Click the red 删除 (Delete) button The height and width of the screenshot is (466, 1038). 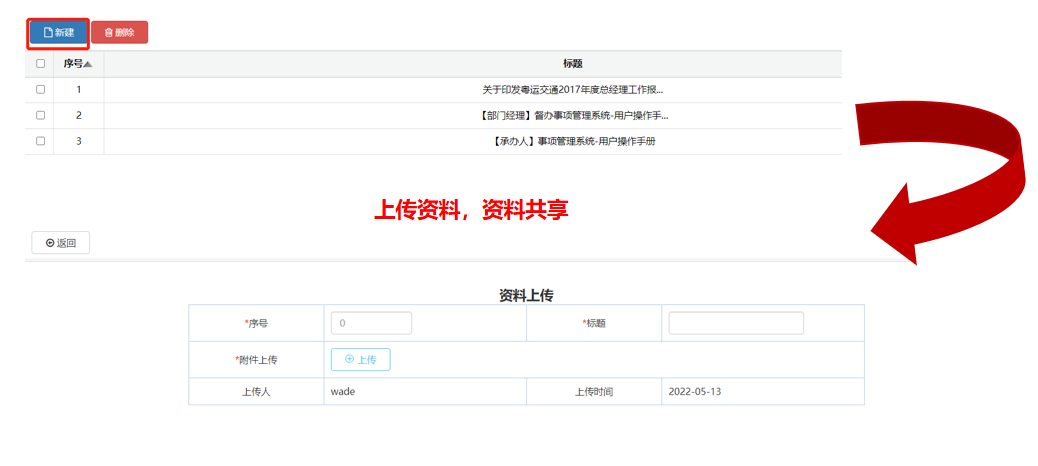click(119, 33)
